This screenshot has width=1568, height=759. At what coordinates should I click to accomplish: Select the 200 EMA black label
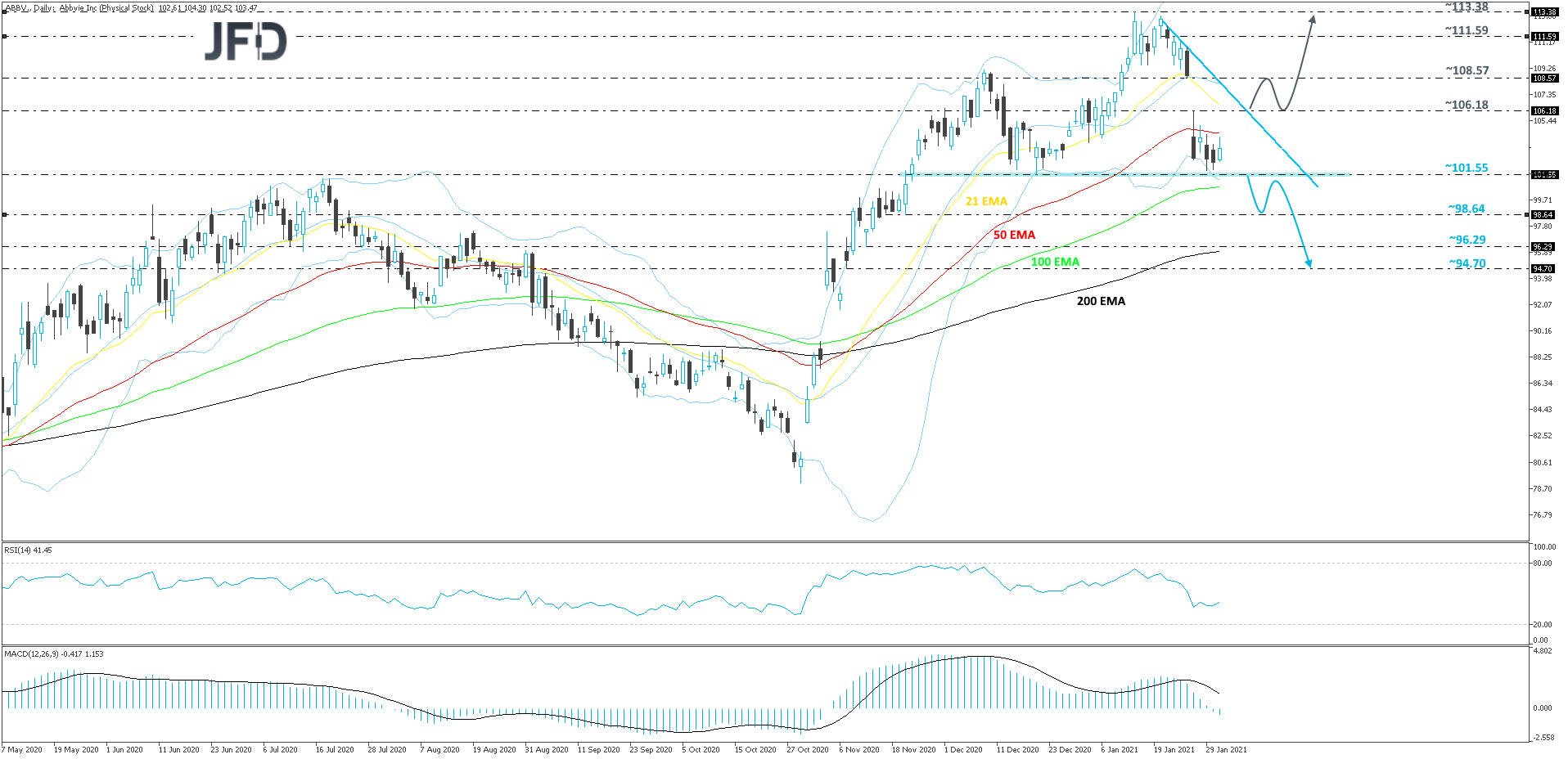coord(1101,301)
